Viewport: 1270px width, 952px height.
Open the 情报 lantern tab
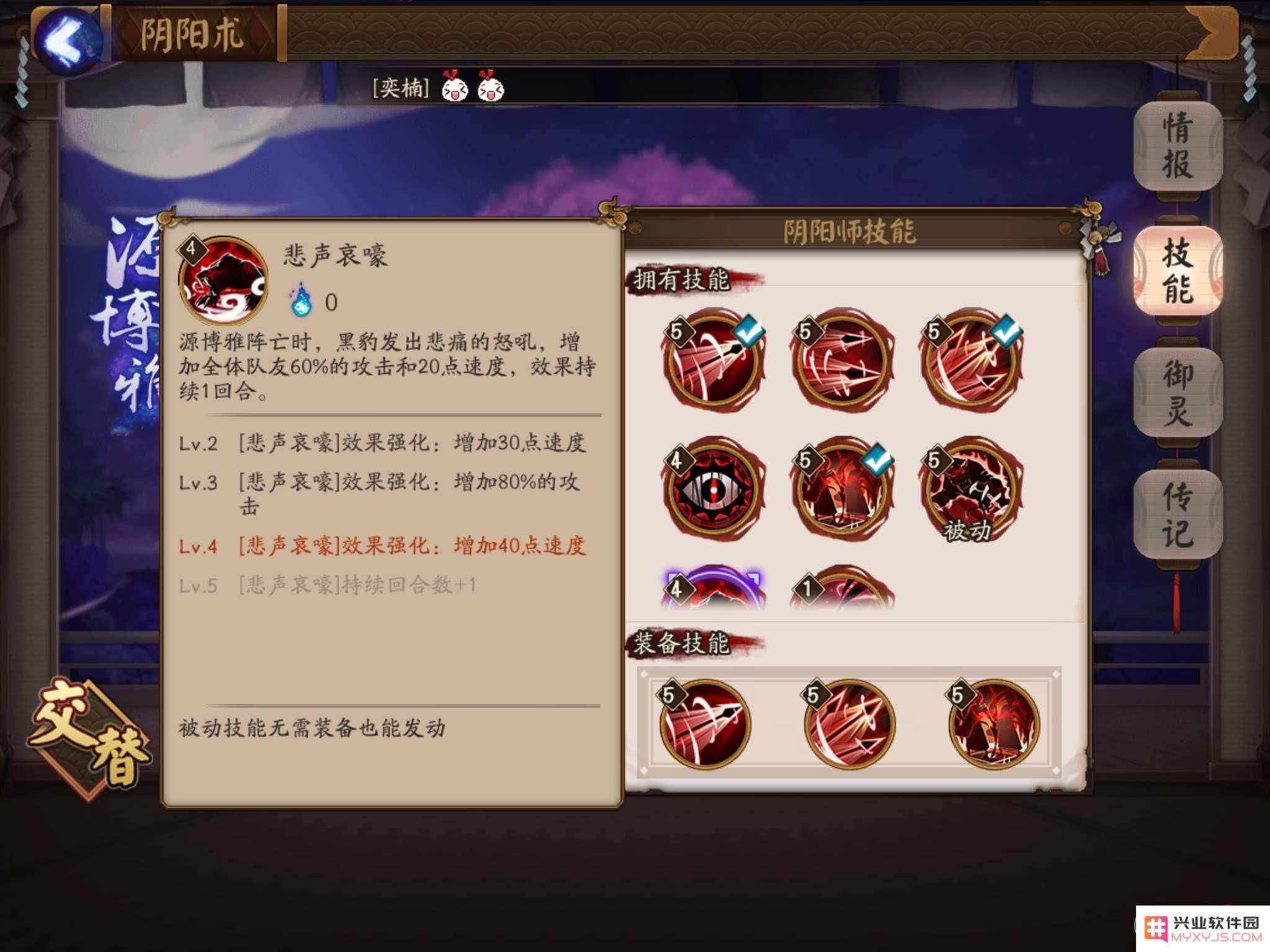(x=1177, y=146)
